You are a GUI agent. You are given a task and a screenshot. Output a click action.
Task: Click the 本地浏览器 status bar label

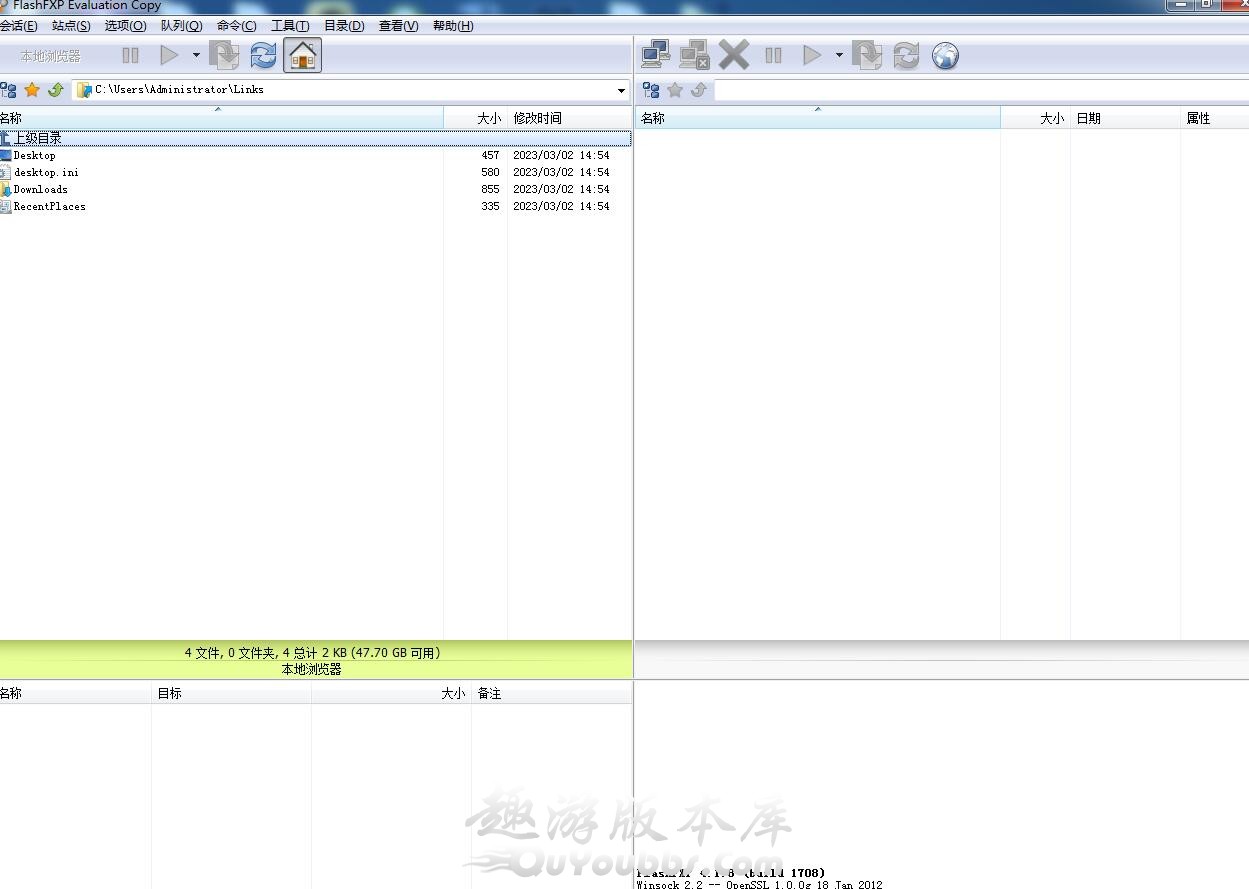click(x=312, y=669)
